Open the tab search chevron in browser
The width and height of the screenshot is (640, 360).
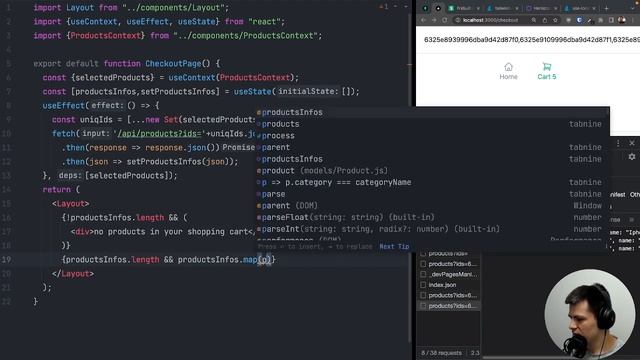coord(632,8)
